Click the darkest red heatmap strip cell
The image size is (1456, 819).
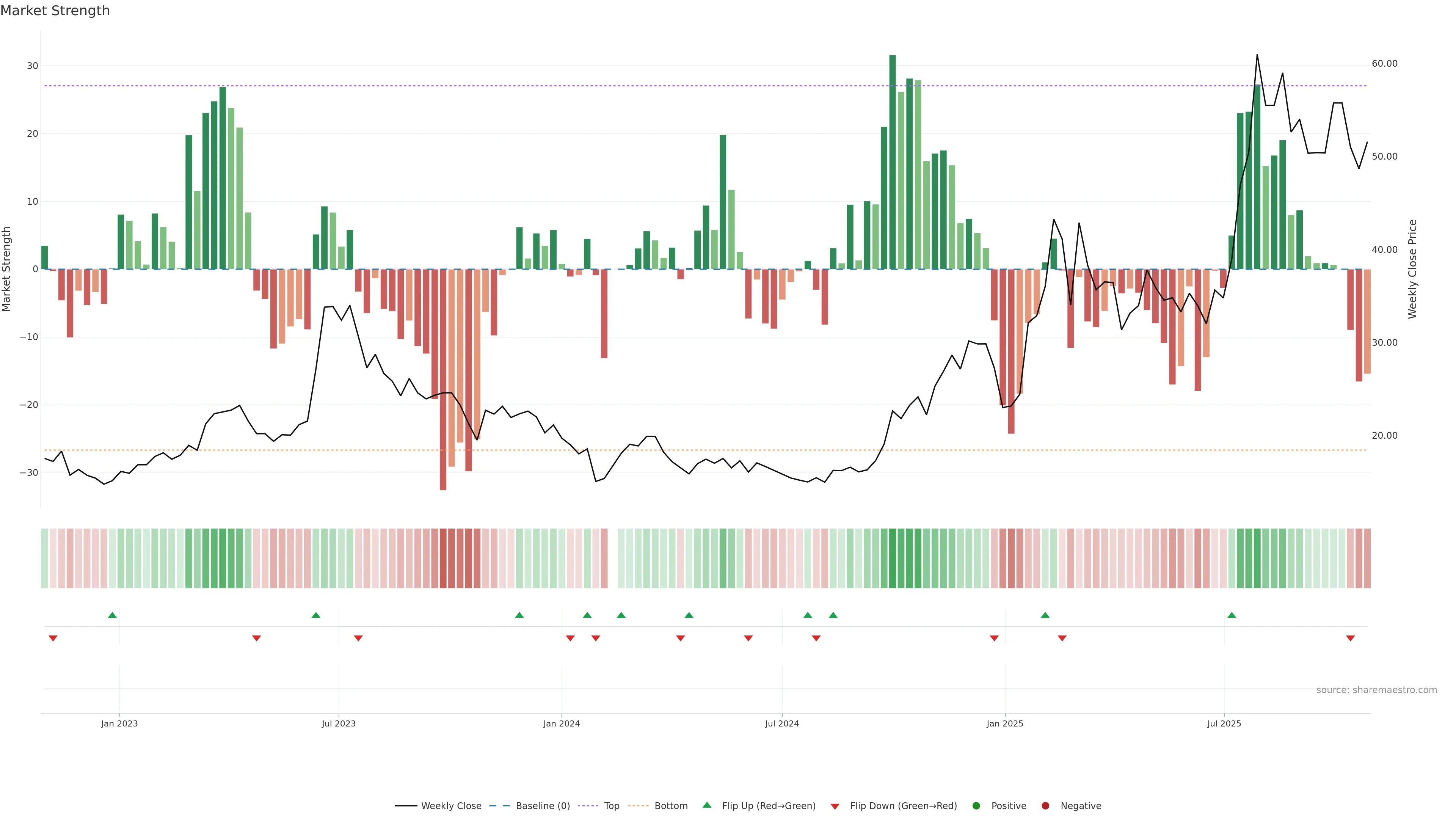pyautogui.click(x=443, y=559)
